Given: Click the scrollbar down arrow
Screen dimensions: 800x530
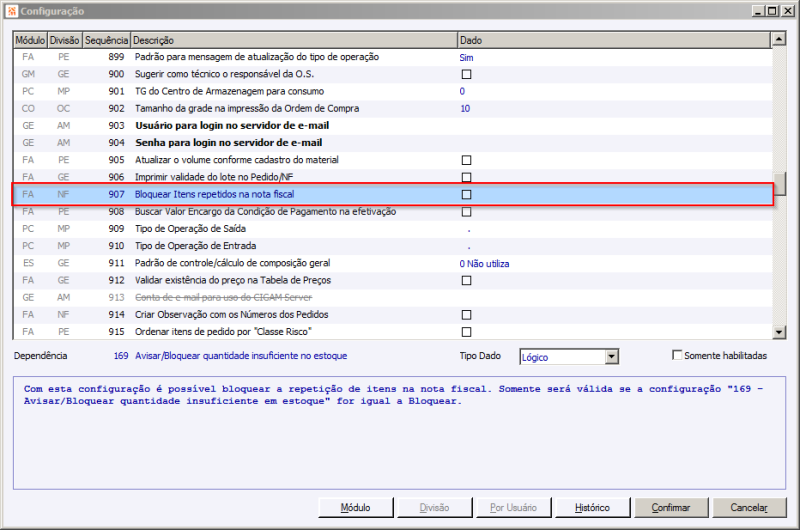Looking at the screenshot, I should coord(779,332).
